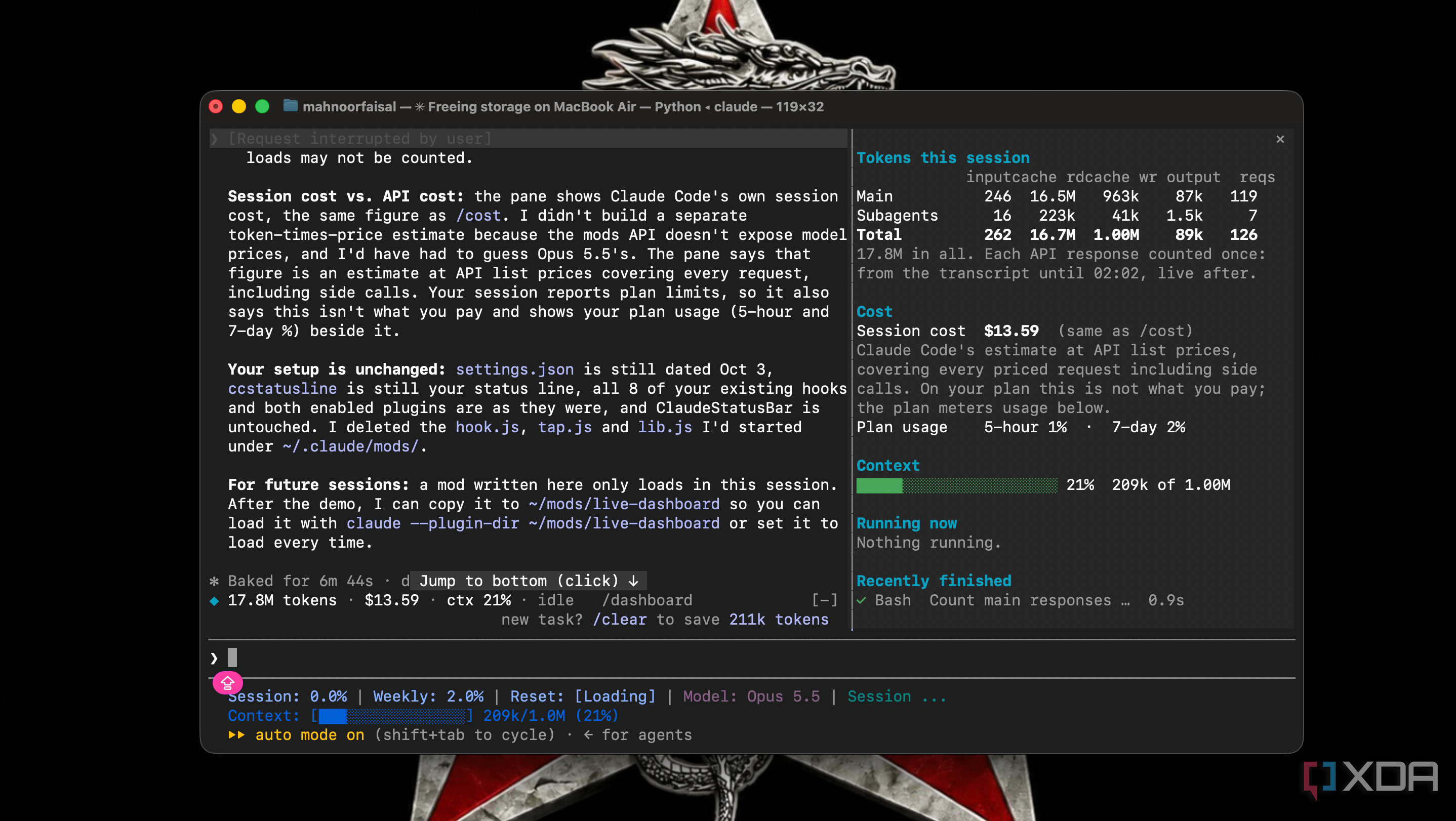The image size is (1456, 821).
Task: Click "Weekly: 2.0%" in the status line
Action: tap(428, 696)
